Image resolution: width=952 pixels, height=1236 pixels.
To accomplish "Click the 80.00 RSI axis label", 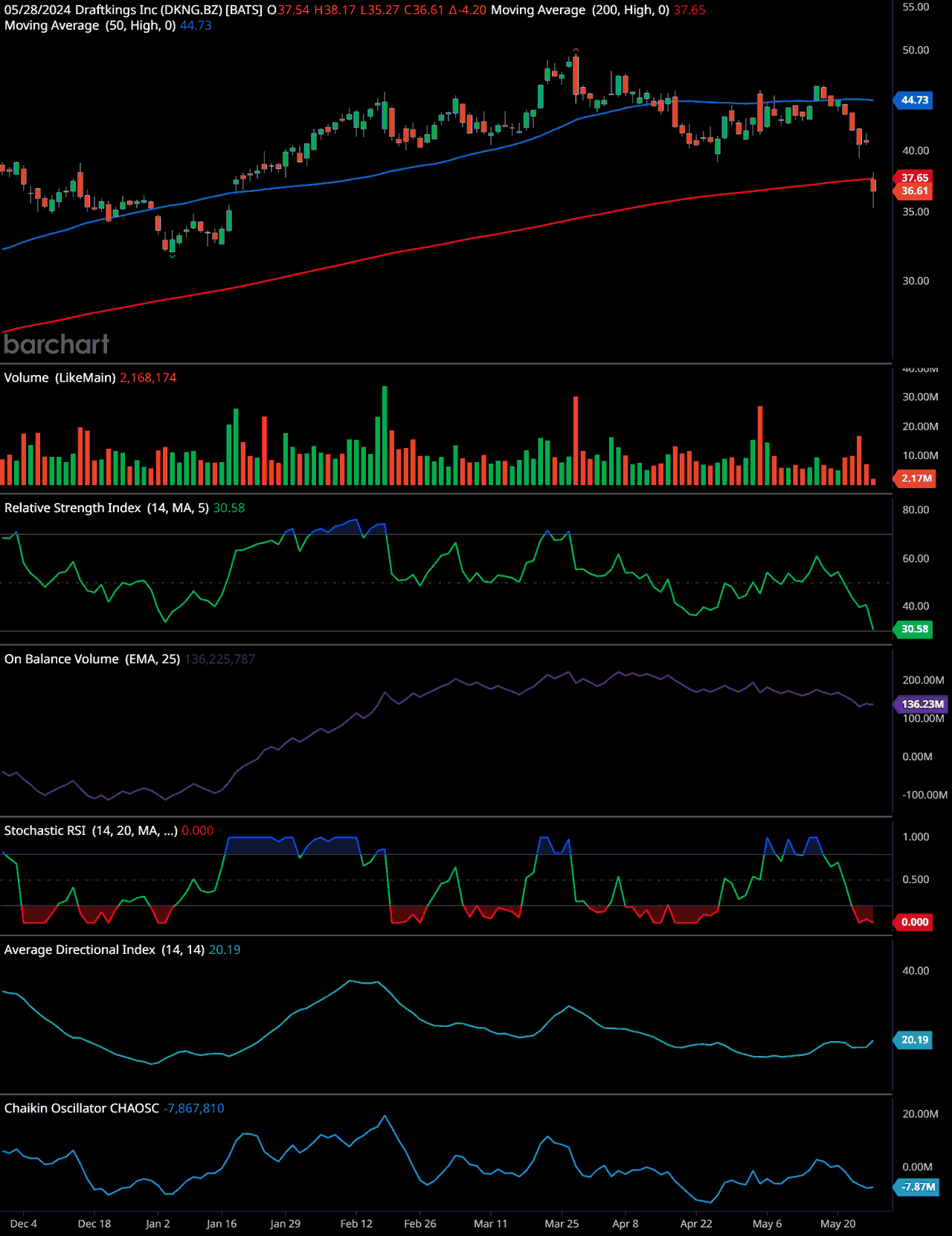I will 916,510.
